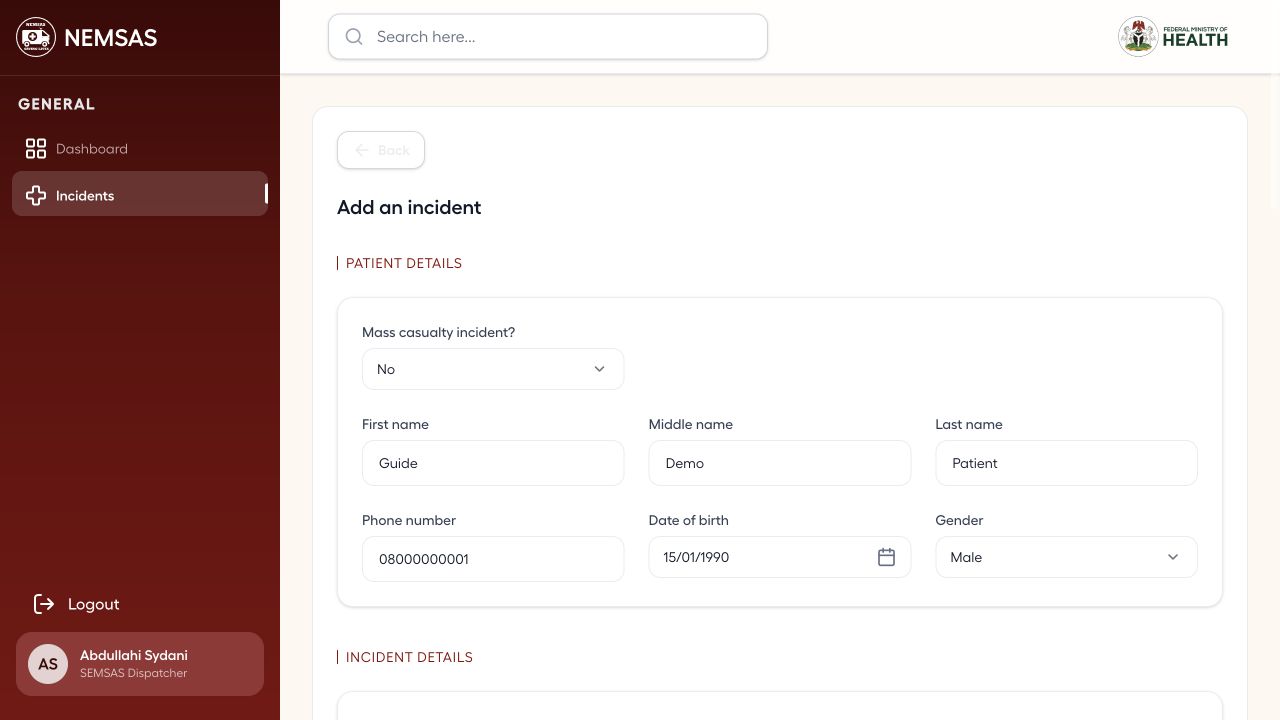This screenshot has height=720, width=1280.
Task: Click the Logout arrow icon
Action: click(44, 604)
